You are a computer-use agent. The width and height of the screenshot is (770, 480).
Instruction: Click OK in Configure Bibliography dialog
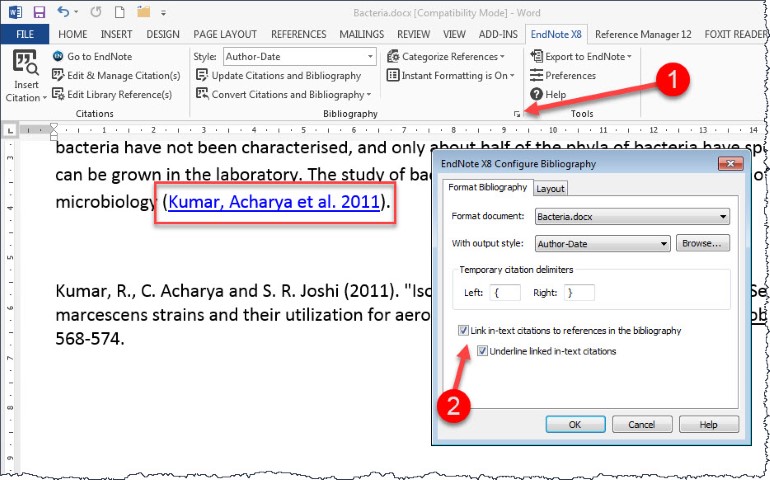click(575, 424)
